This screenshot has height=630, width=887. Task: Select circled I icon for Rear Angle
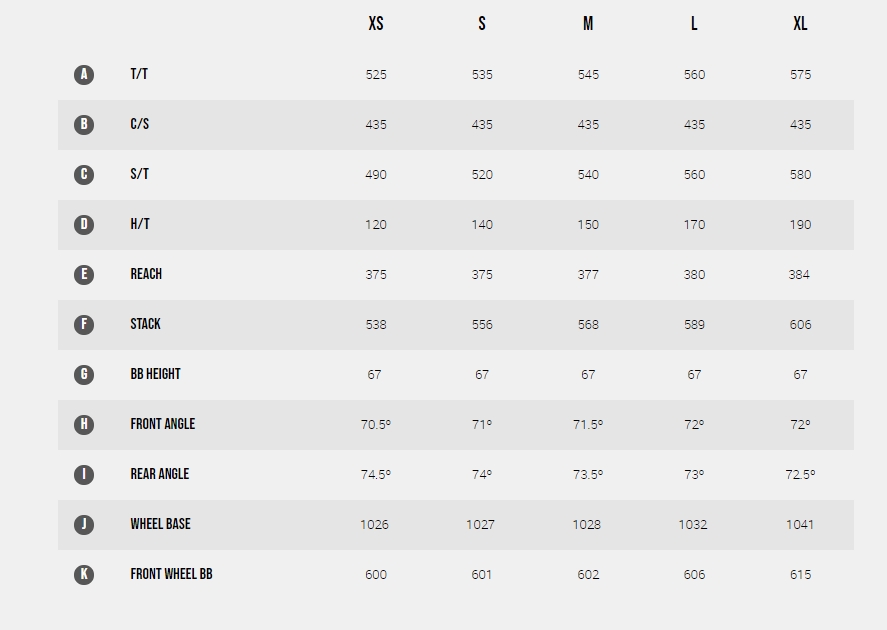point(84,474)
